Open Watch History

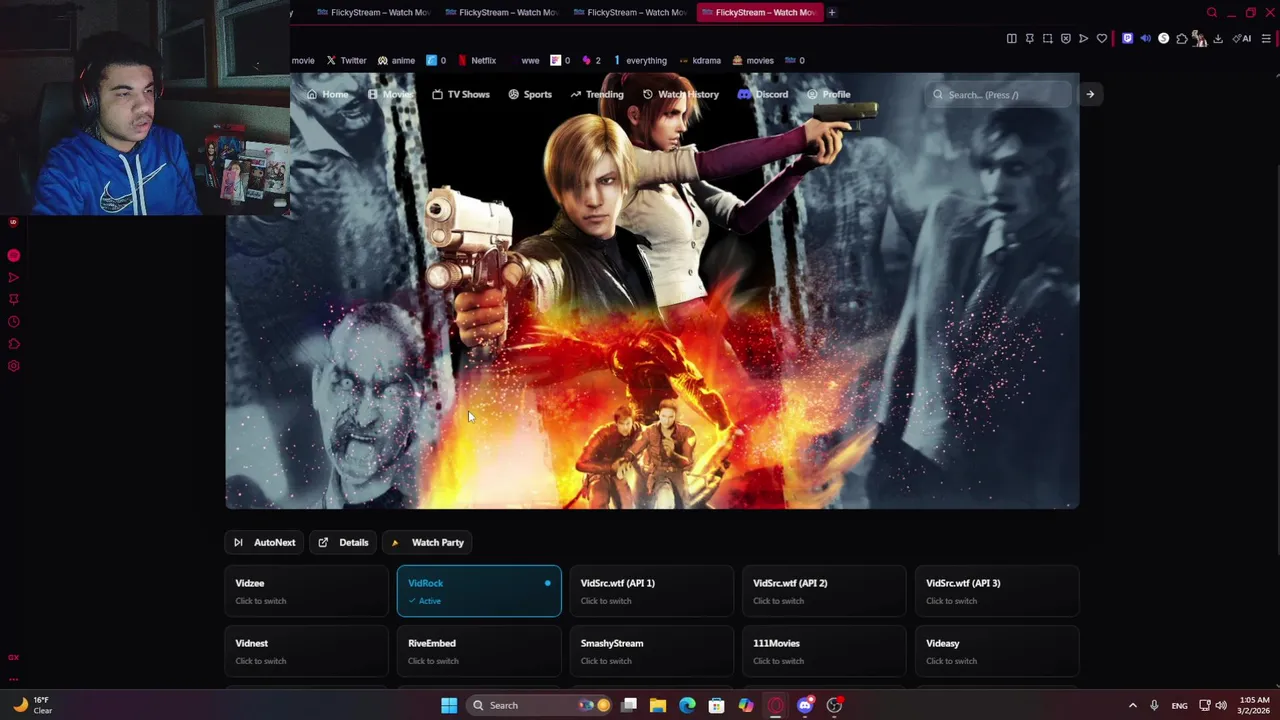681,94
